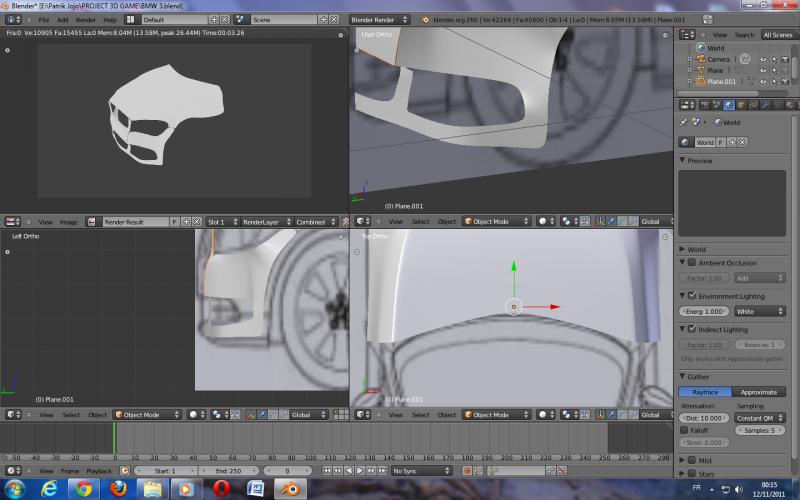Open the Help menu
800x500 pixels.
[x=110, y=19]
